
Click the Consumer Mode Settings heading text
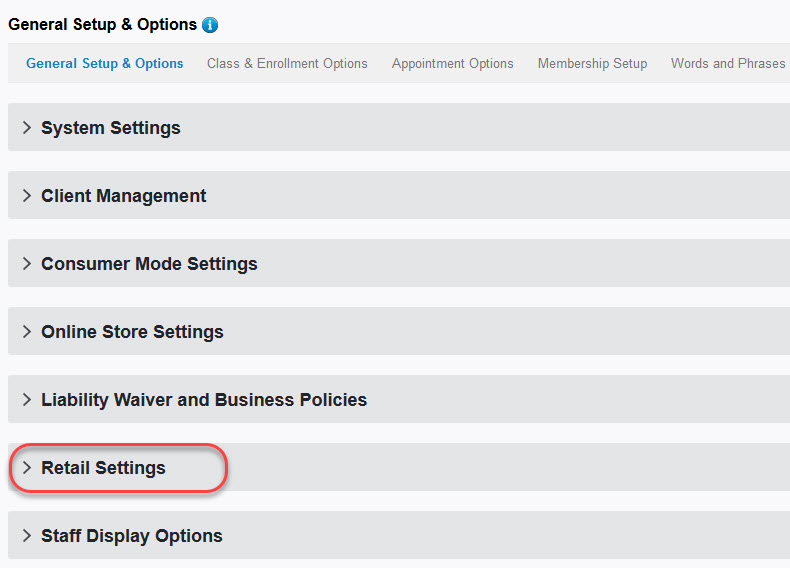click(149, 264)
